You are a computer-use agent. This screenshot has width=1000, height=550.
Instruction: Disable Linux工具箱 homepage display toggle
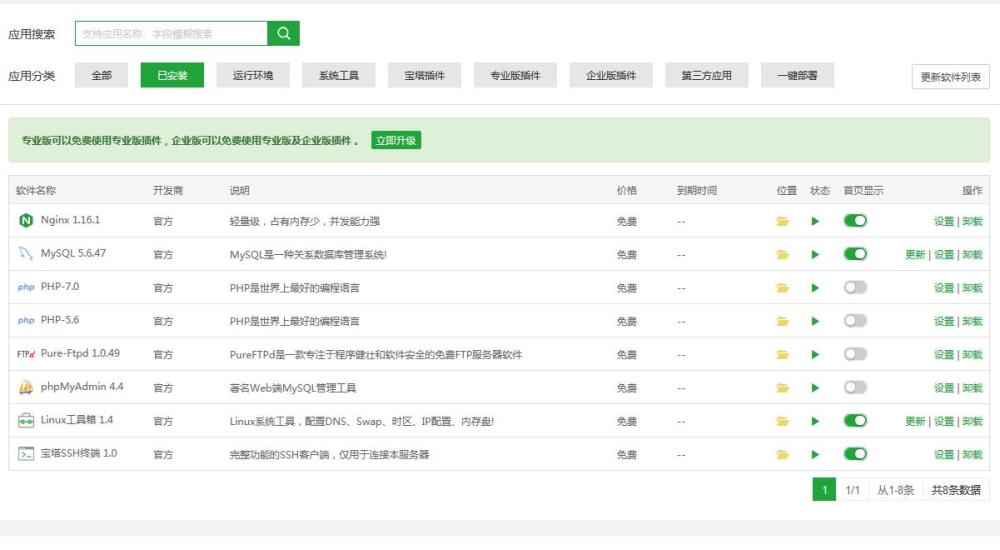tap(855, 420)
